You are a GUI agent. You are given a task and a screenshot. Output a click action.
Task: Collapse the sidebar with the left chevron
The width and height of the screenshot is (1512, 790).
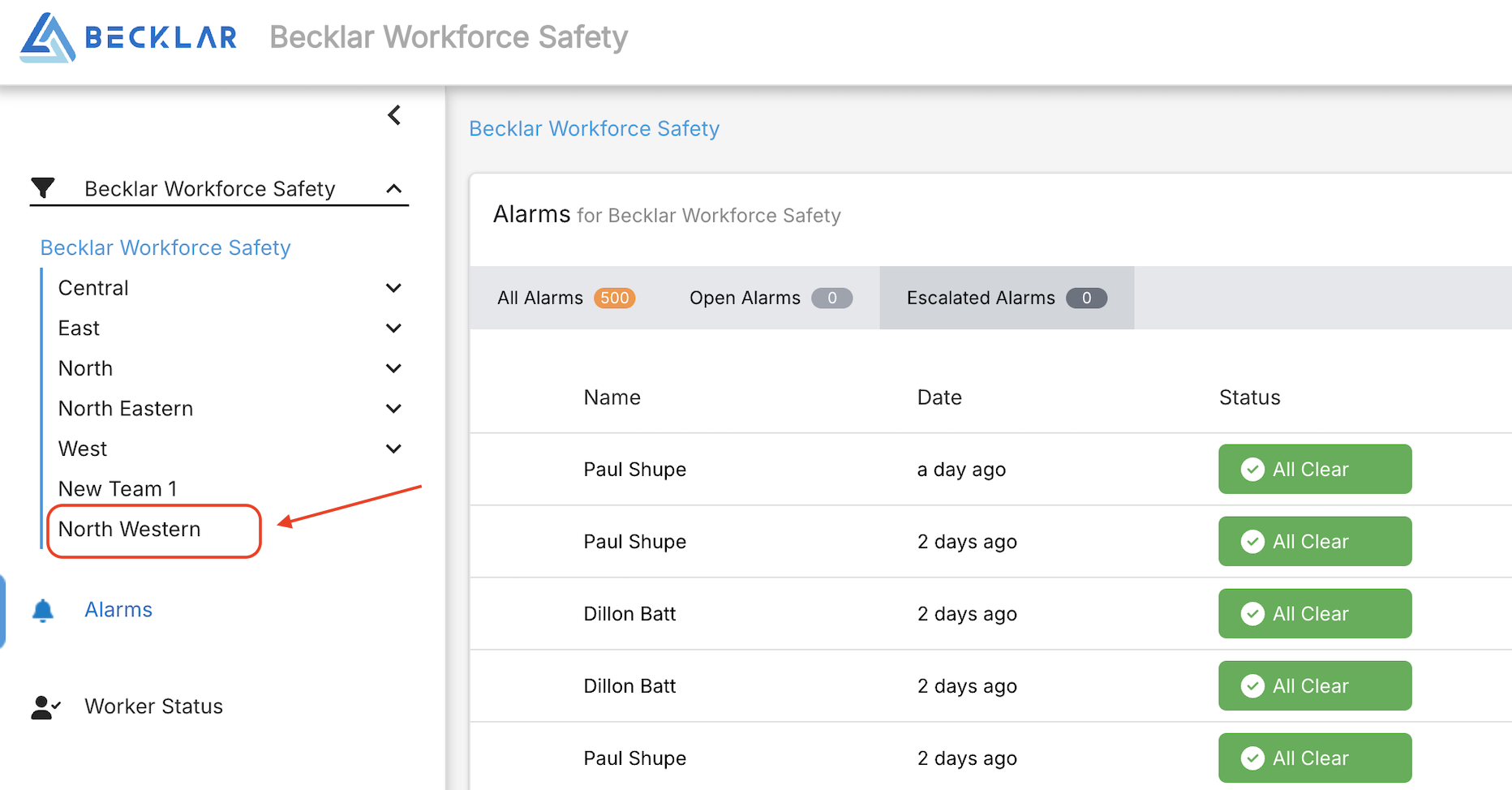(x=394, y=115)
